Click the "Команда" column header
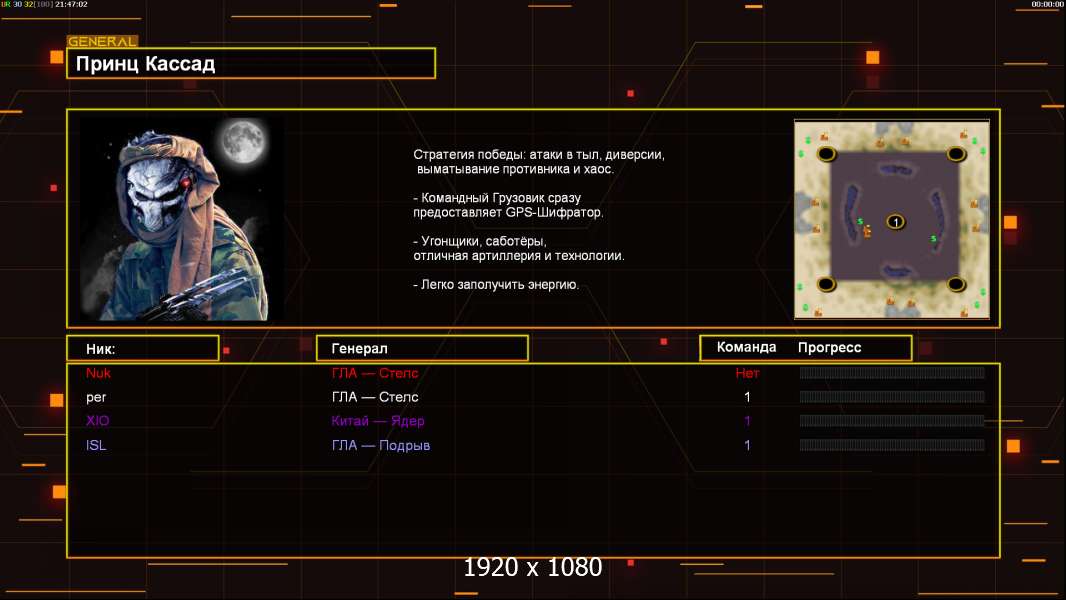This screenshot has width=1066, height=600. coord(746,347)
